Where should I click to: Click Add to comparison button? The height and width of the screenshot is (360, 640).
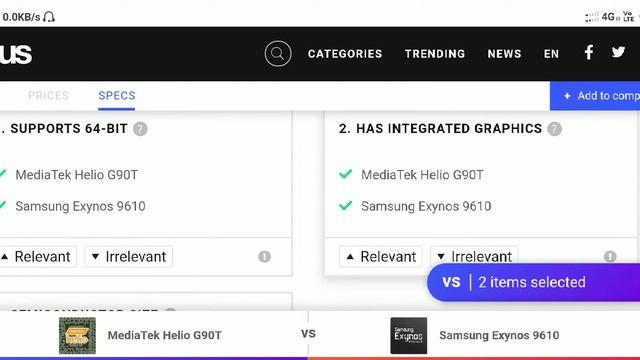click(x=595, y=96)
